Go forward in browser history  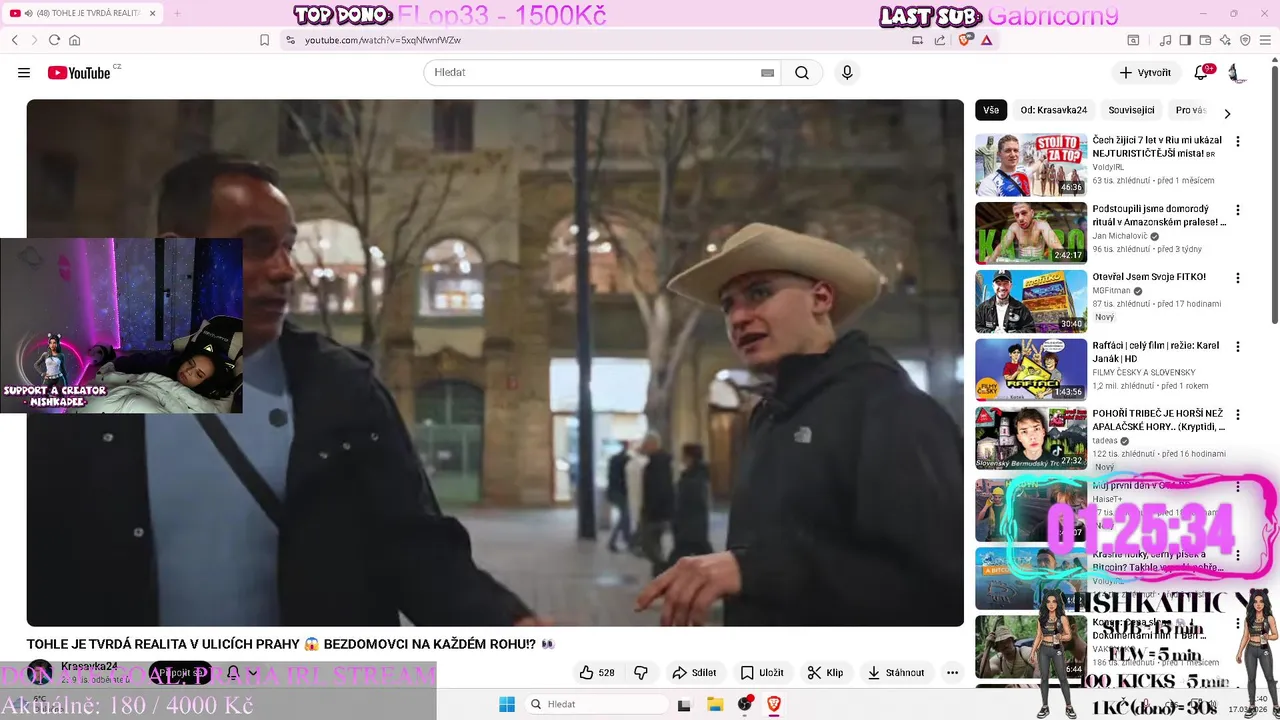(x=34, y=40)
